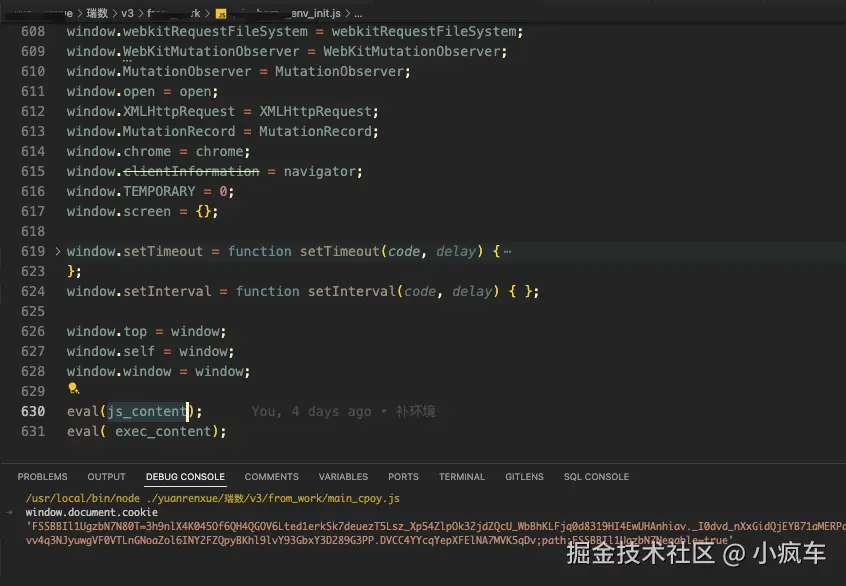Click the GitLens blame annotation 'You, 4 days ago'

[311, 411]
